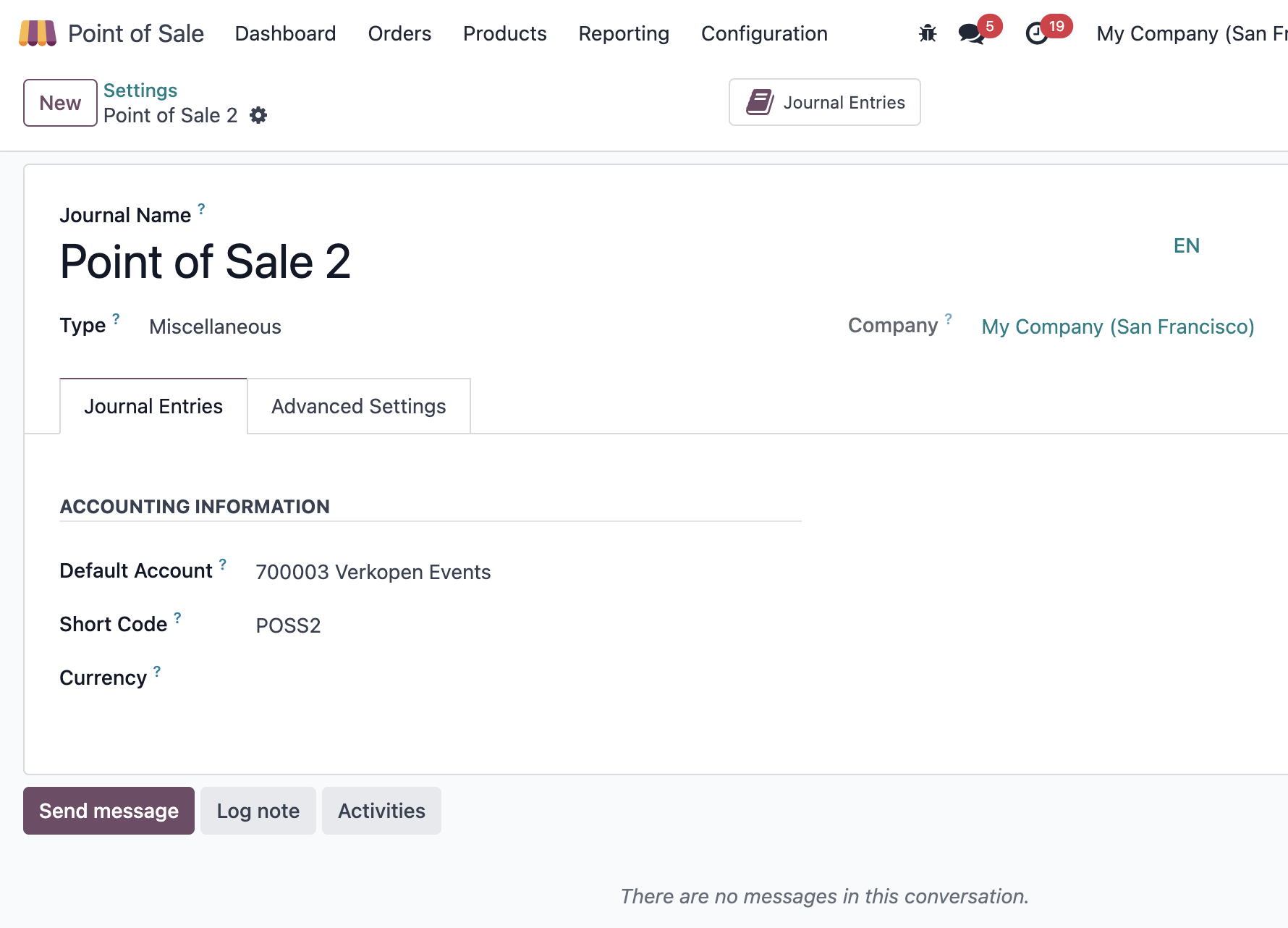Click the debug bug icon
Viewport: 1288px width, 928px height.
click(x=927, y=33)
